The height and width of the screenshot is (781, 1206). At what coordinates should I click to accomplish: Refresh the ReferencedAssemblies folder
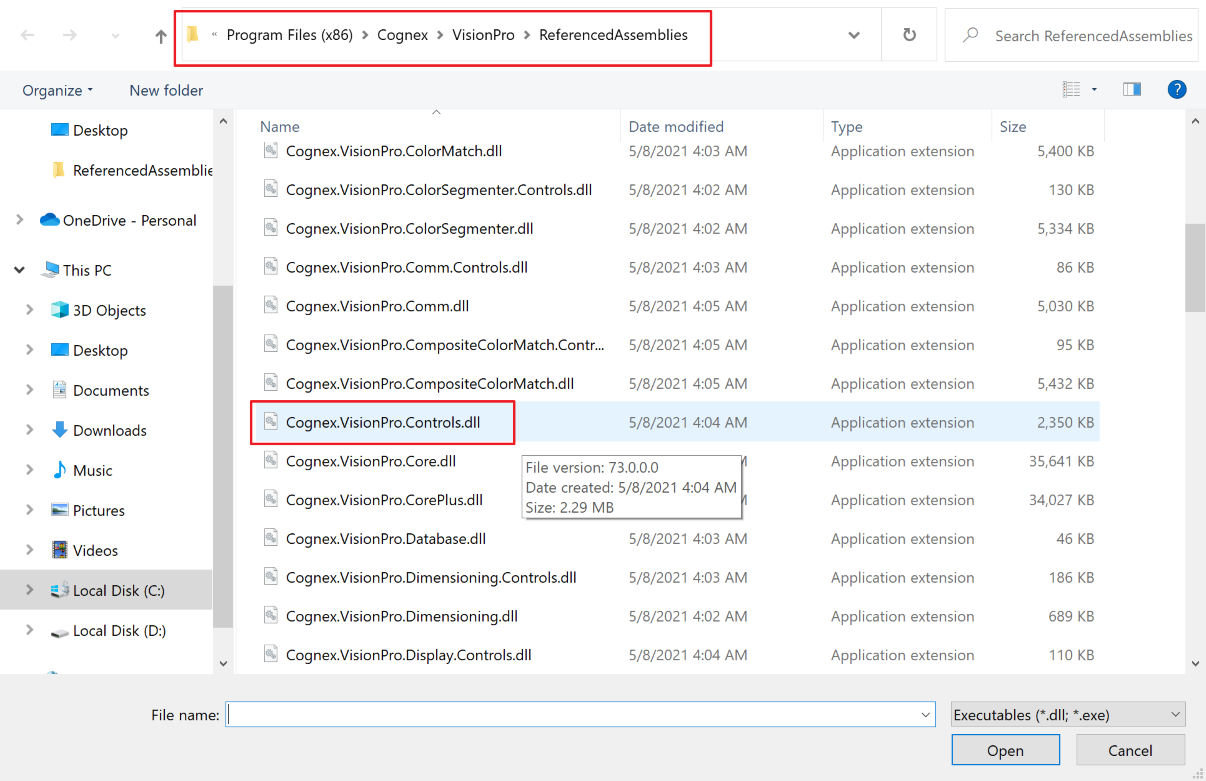click(909, 34)
